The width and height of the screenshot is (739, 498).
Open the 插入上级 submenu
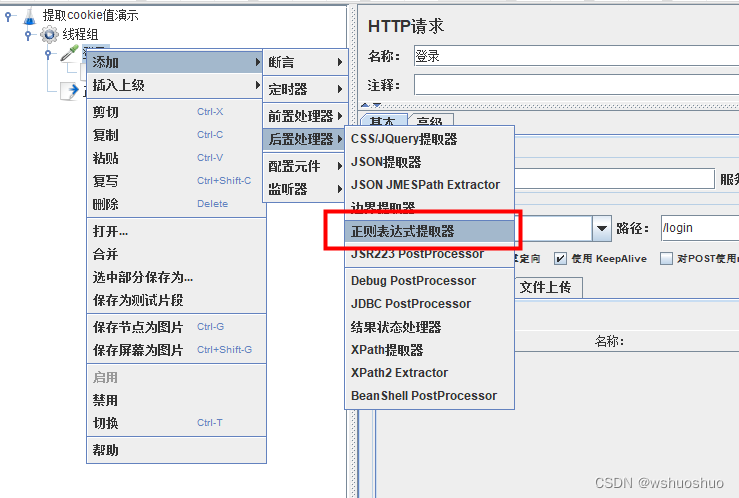(x=174, y=85)
